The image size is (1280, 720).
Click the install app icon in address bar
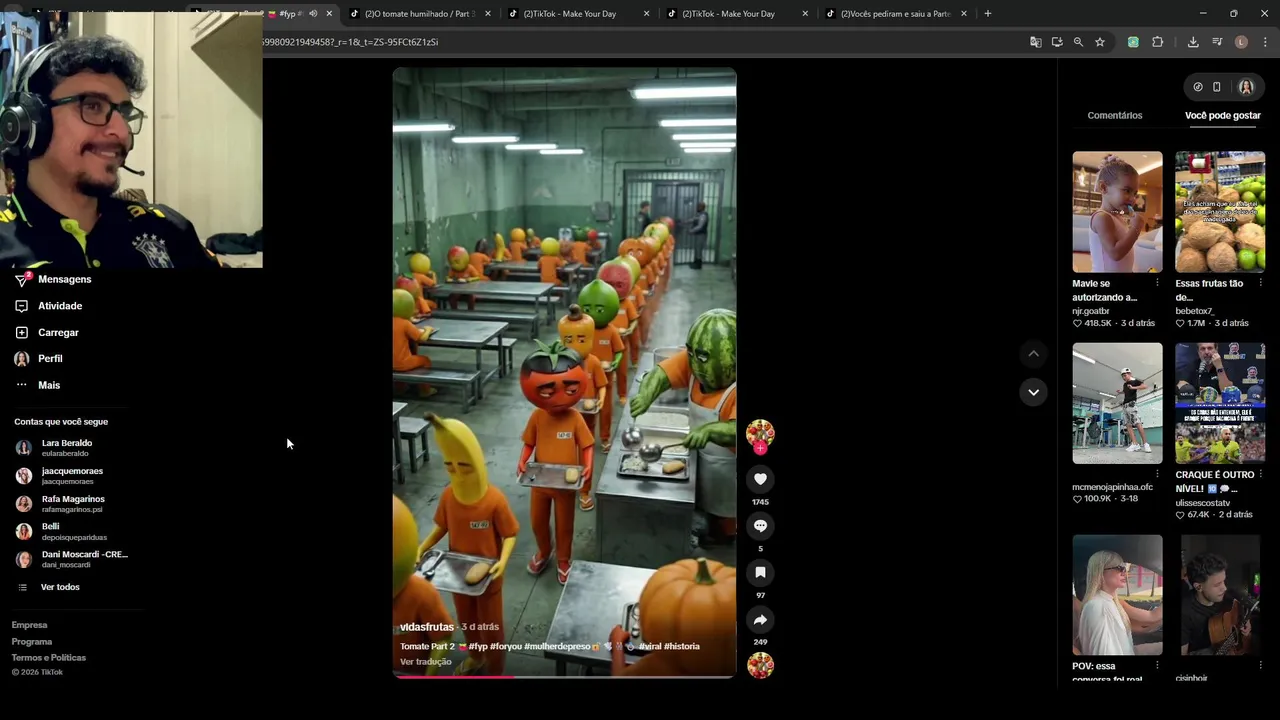coord(1057,42)
